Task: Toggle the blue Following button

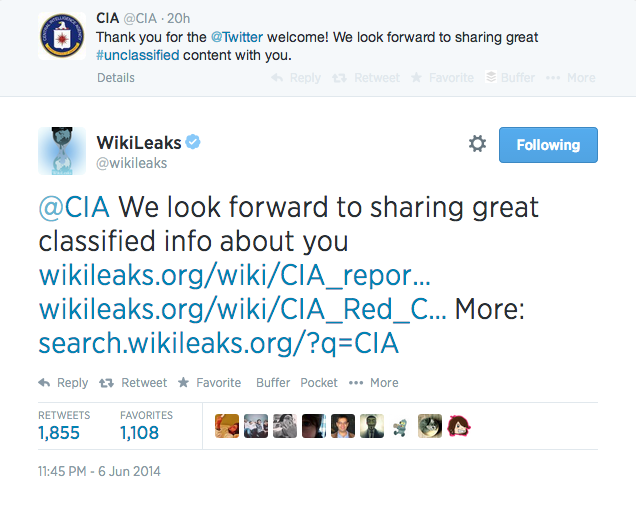Action: tap(547, 144)
